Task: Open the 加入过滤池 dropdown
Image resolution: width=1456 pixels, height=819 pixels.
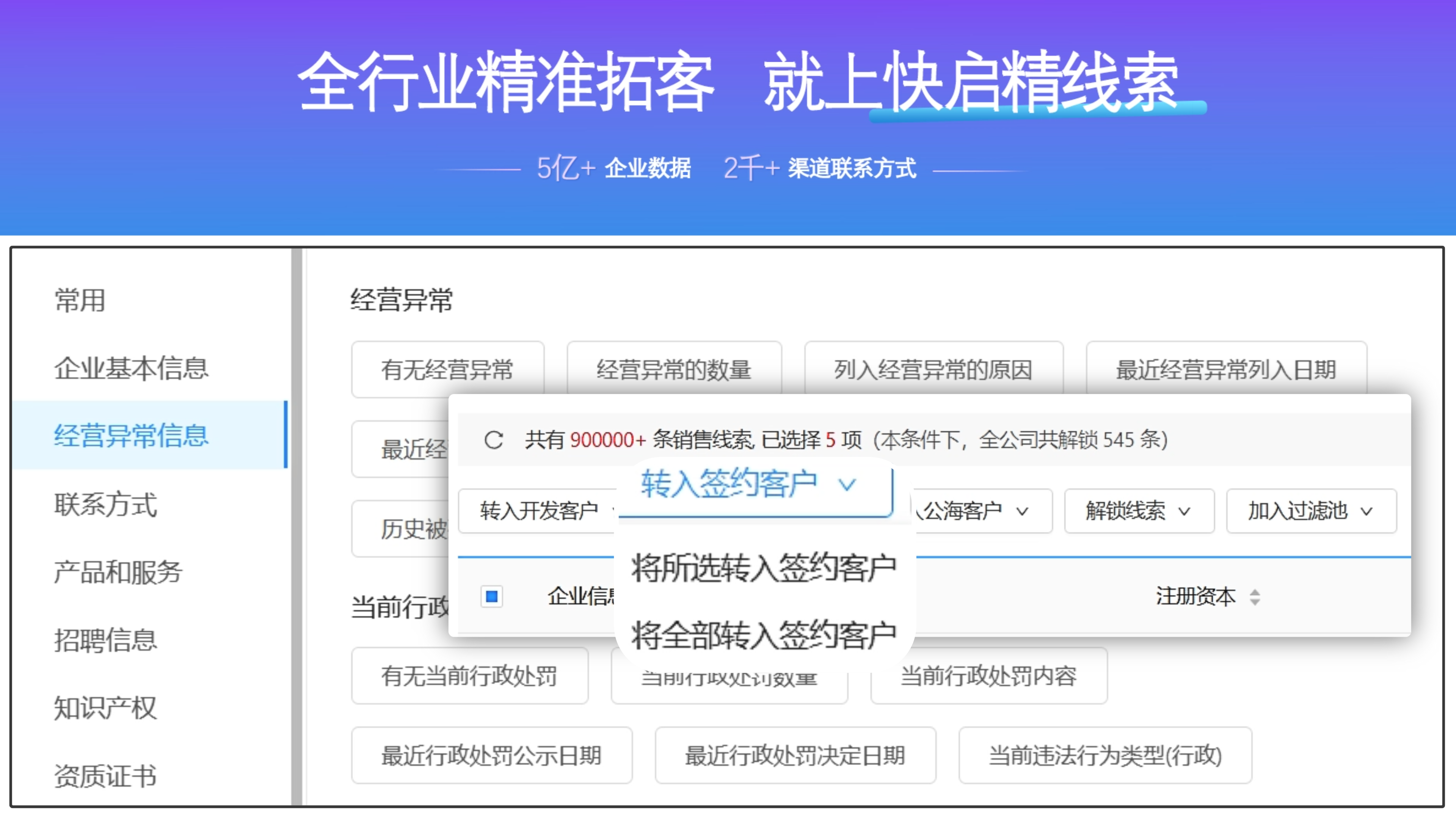Action: click(1311, 511)
